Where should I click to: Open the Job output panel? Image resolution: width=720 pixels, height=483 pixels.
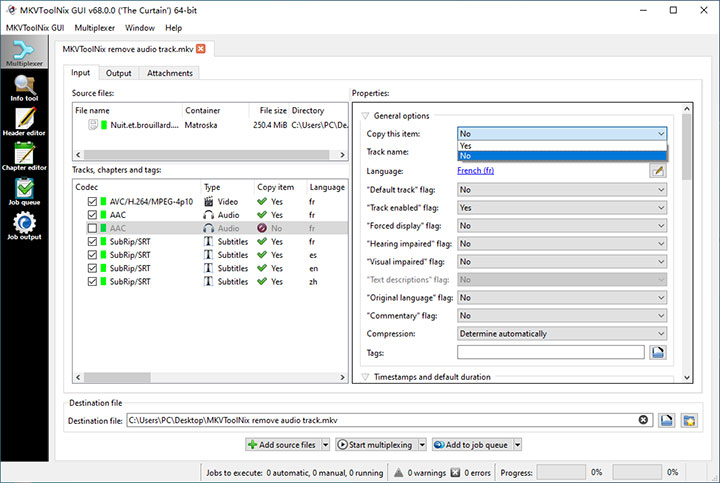tap(24, 225)
